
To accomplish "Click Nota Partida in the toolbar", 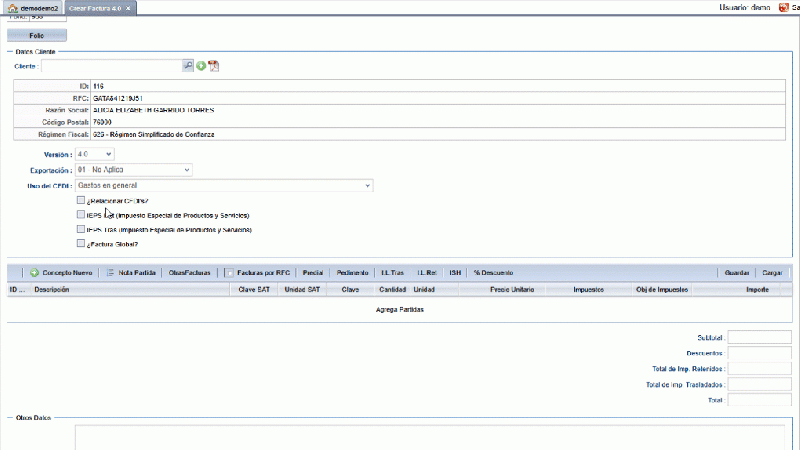I will (x=131, y=272).
